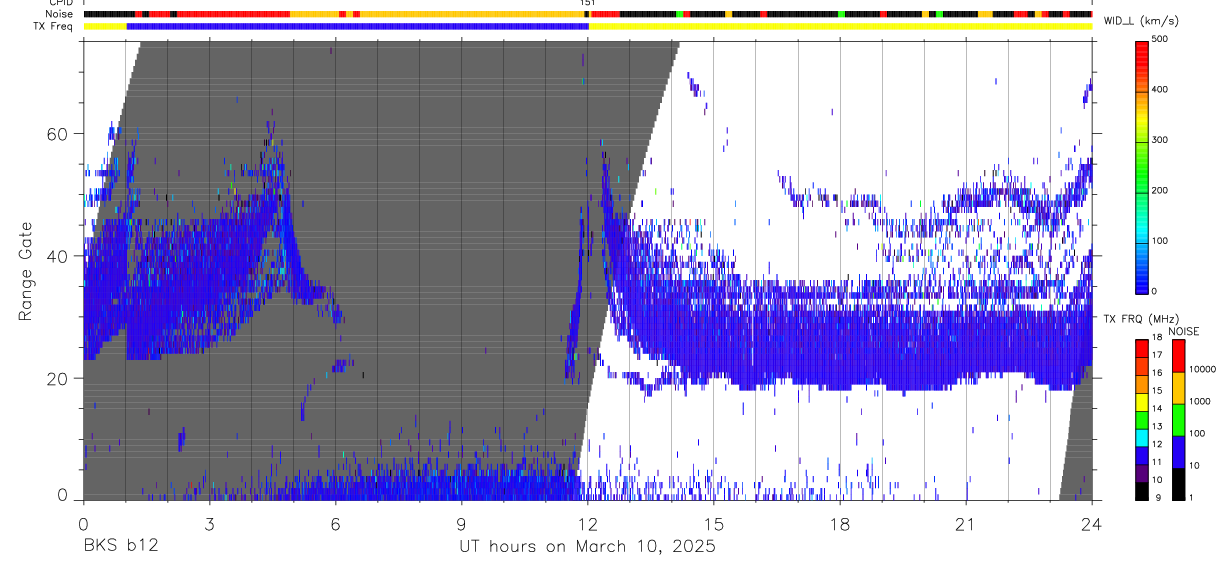Image resolution: width=1228 pixels, height=567 pixels.
Task: Click x-axis hour tick label '12'
Action: [x=588, y=524]
